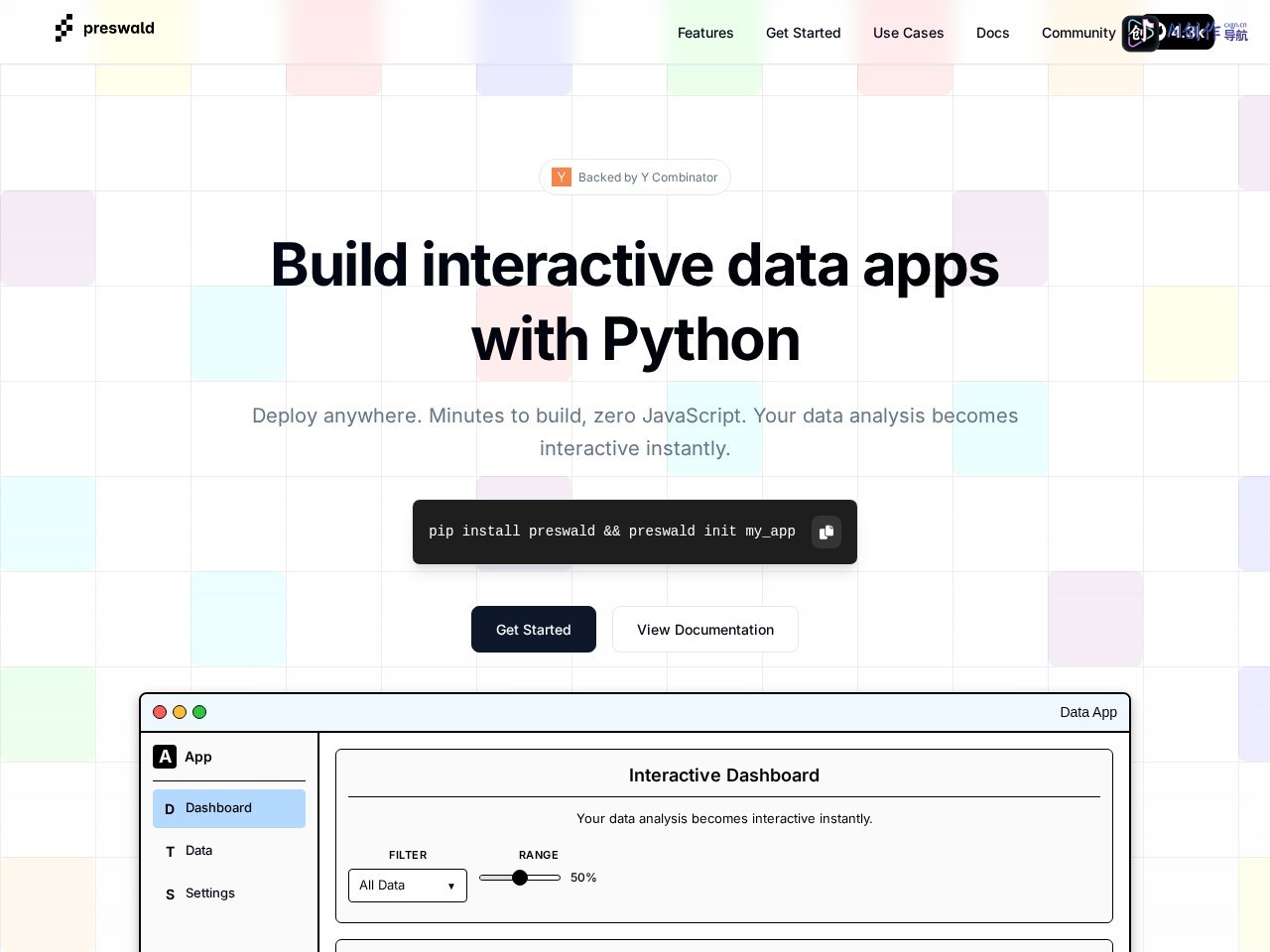Click the Data App window title

click(x=1088, y=712)
